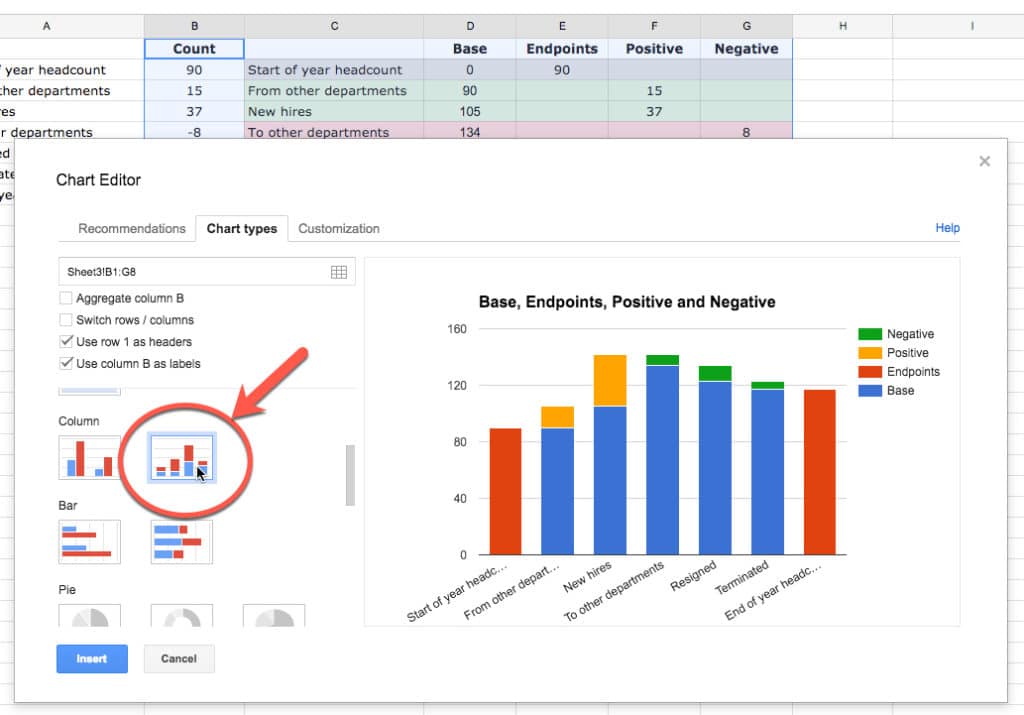1024x715 pixels.
Task: Uncheck Use row 1 as headers
Action: [66, 339]
